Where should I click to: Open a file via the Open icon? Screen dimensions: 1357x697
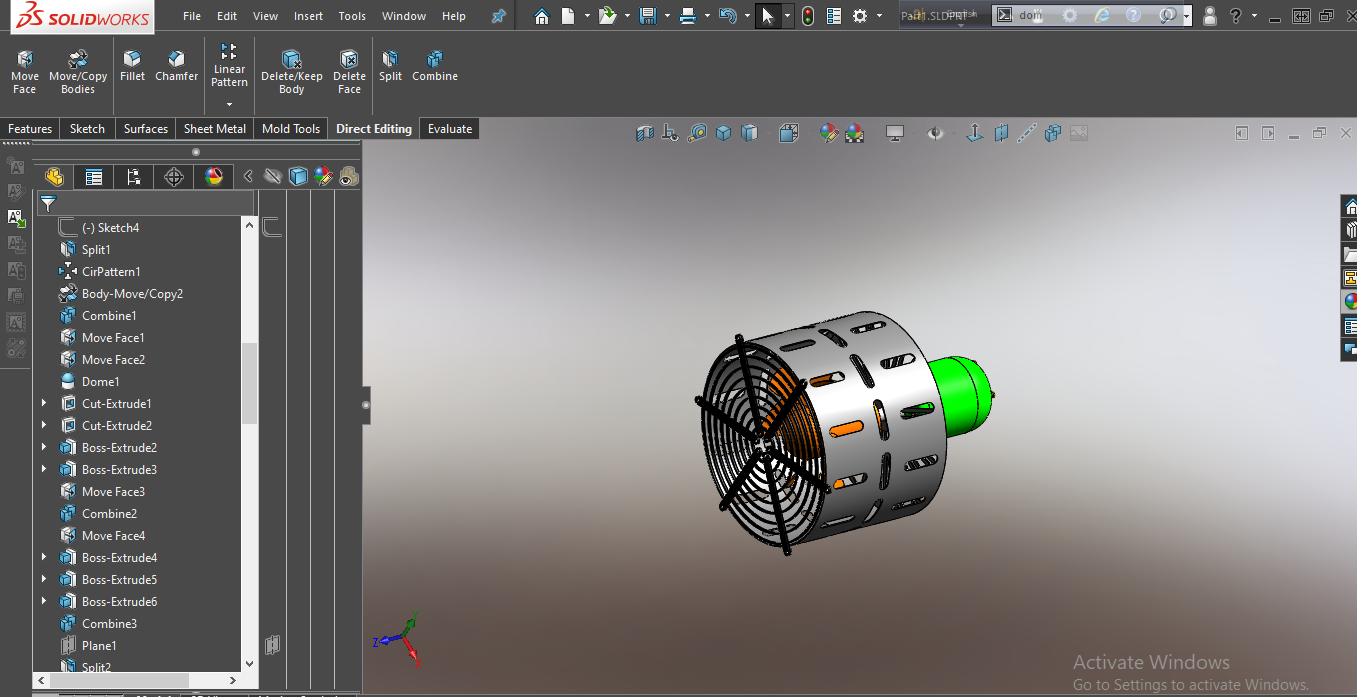607,16
